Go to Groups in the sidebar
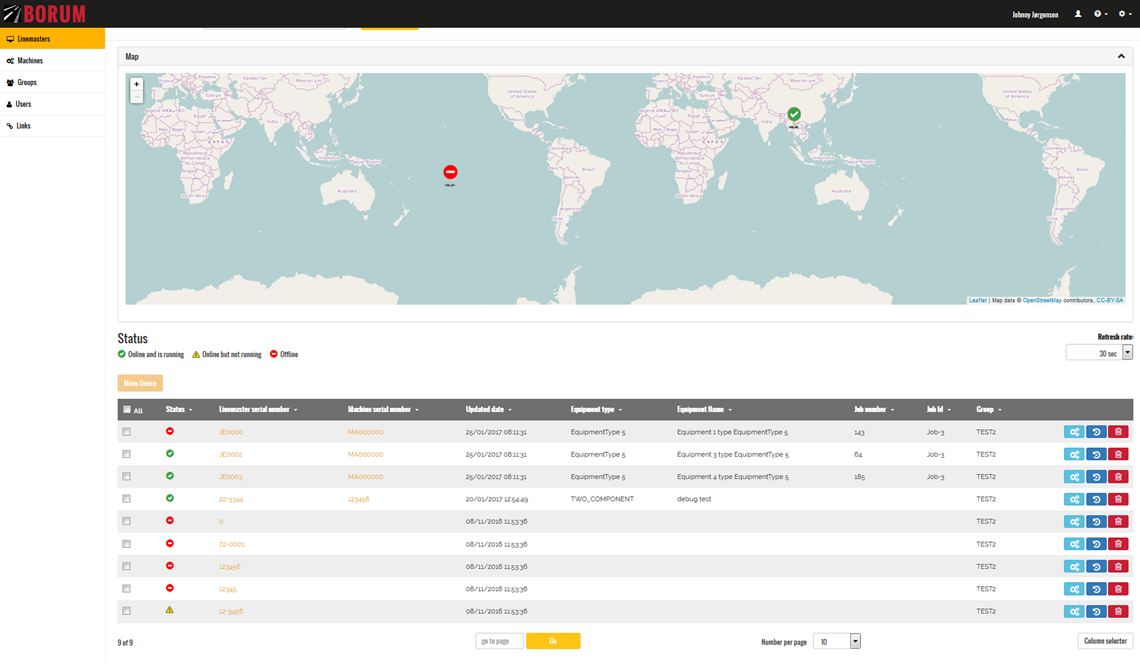Image resolution: width=1140 pixels, height=663 pixels. [27, 82]
